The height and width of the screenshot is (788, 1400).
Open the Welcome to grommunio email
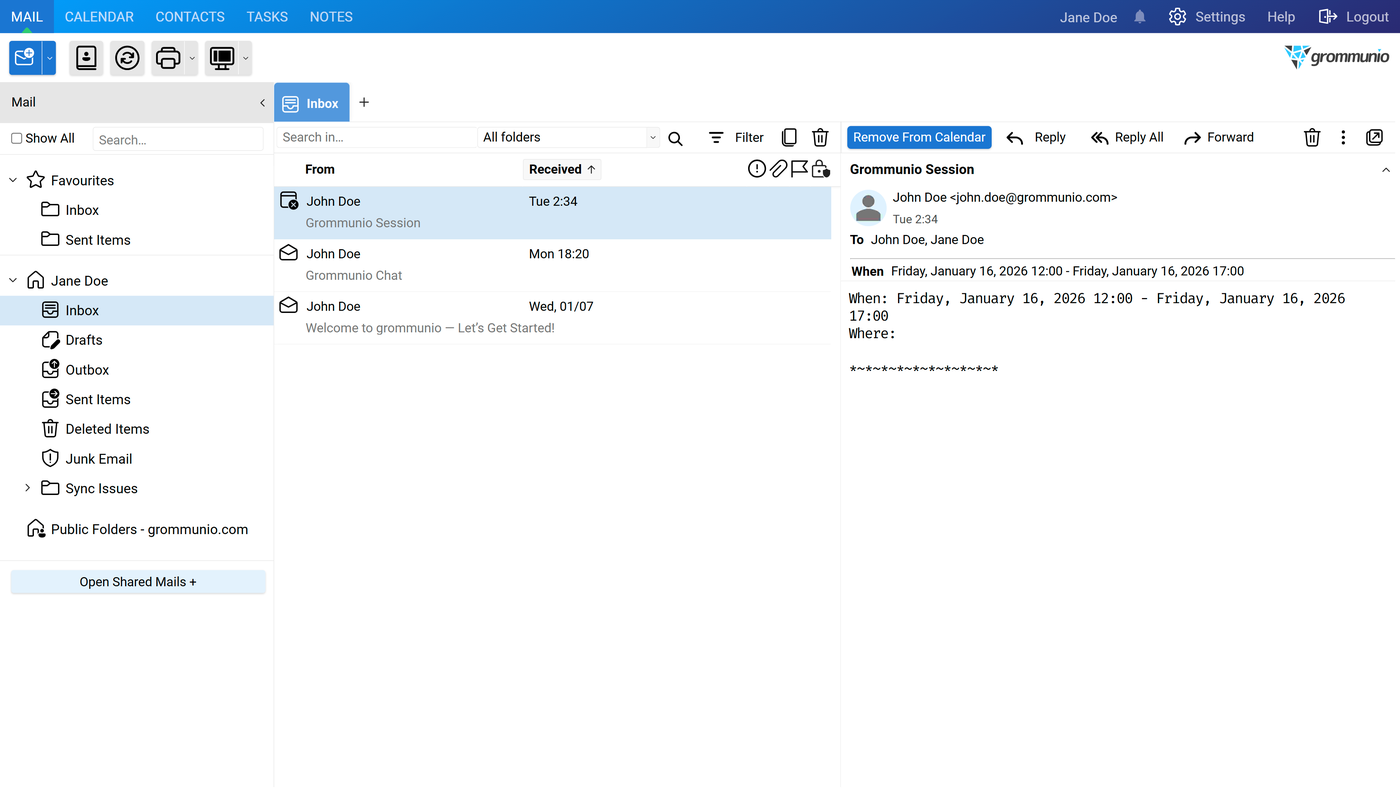click(553, 318)
